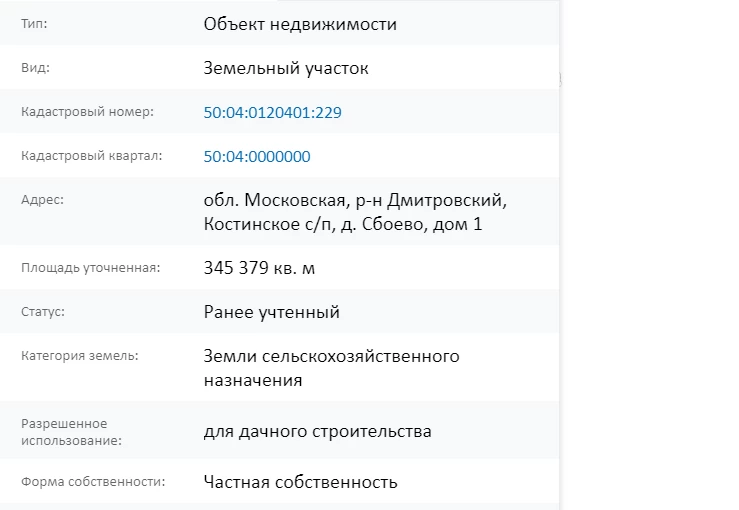Click the 'Вид:' row label
The image size is (739, 510).
(x=35, y=68)
